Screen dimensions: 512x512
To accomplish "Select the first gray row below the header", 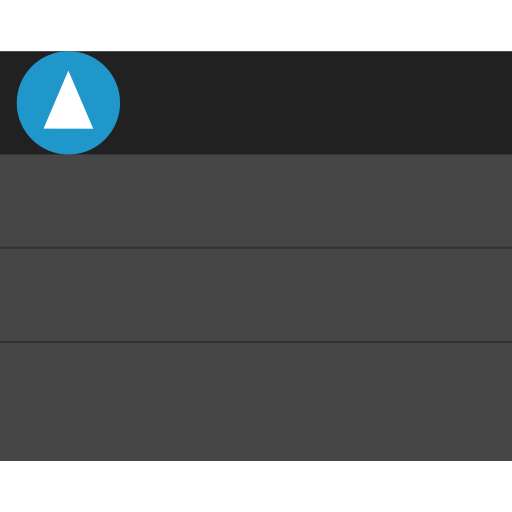I will [x=256, y=201].
